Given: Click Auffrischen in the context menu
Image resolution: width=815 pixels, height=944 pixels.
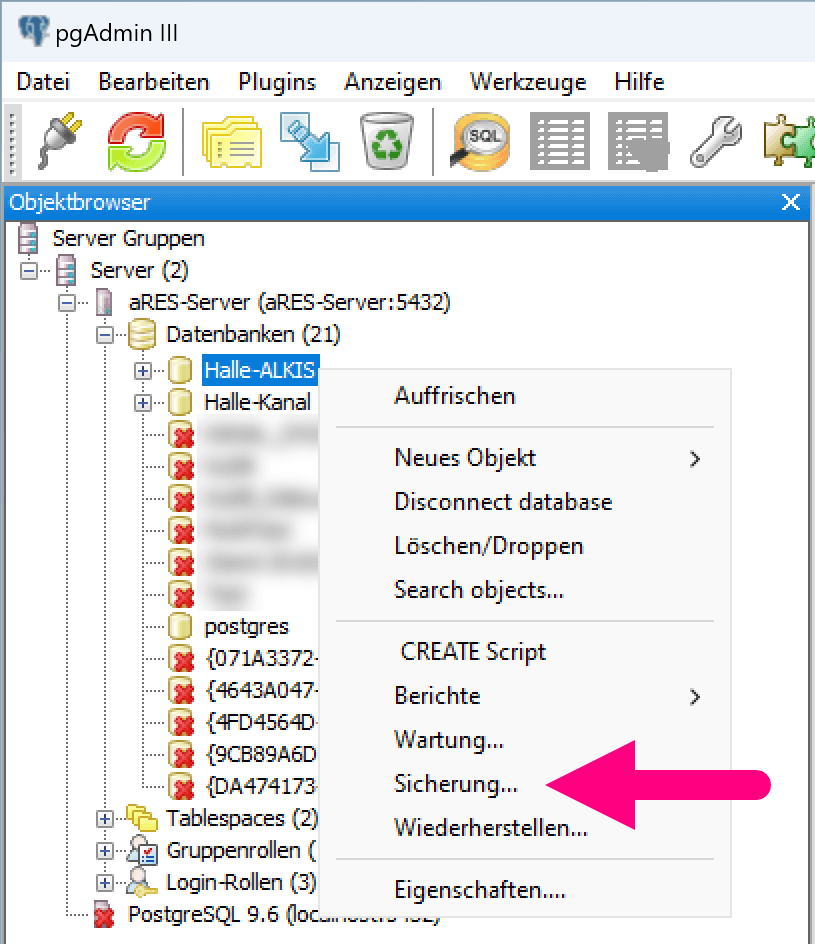Looking at the screenshot, I should (454, 396).
